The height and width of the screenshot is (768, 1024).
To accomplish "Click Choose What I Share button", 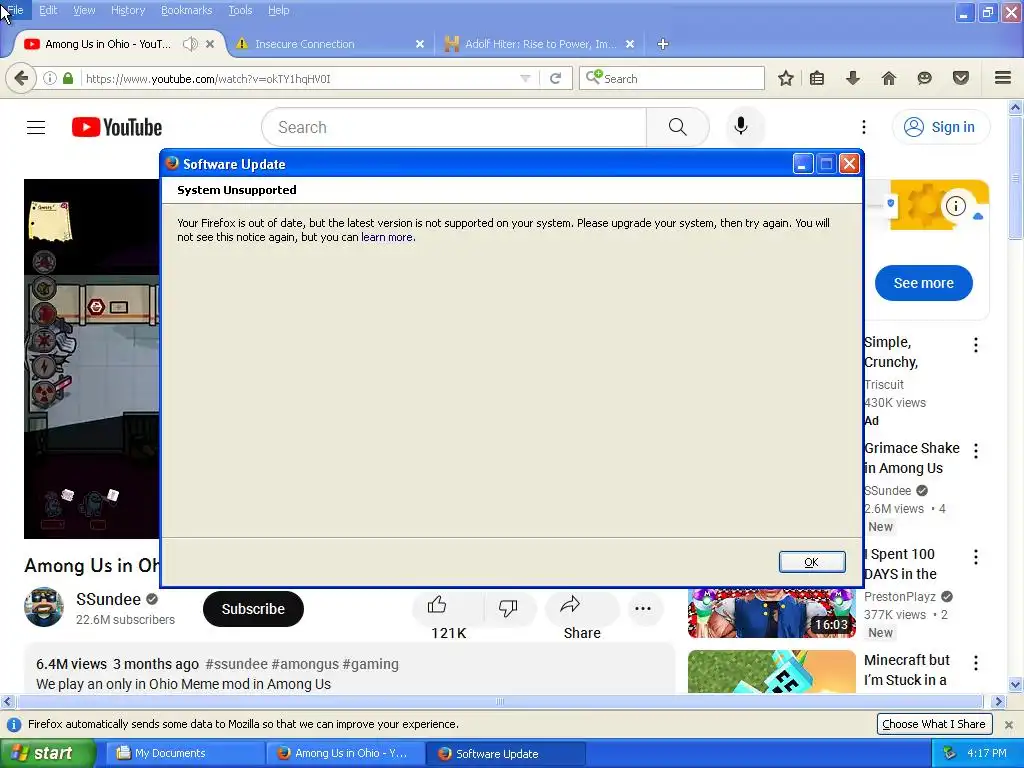I will [x=934, y=724].
